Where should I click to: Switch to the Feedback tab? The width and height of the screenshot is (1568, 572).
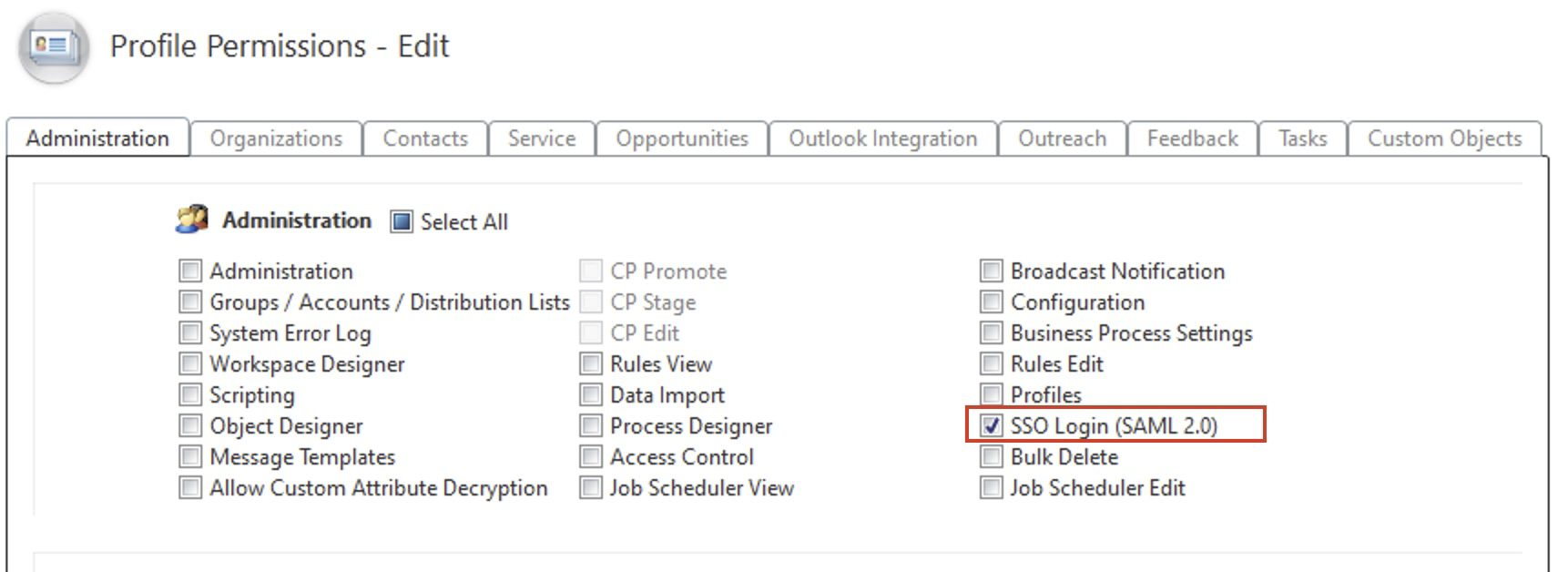point(1191,138)
